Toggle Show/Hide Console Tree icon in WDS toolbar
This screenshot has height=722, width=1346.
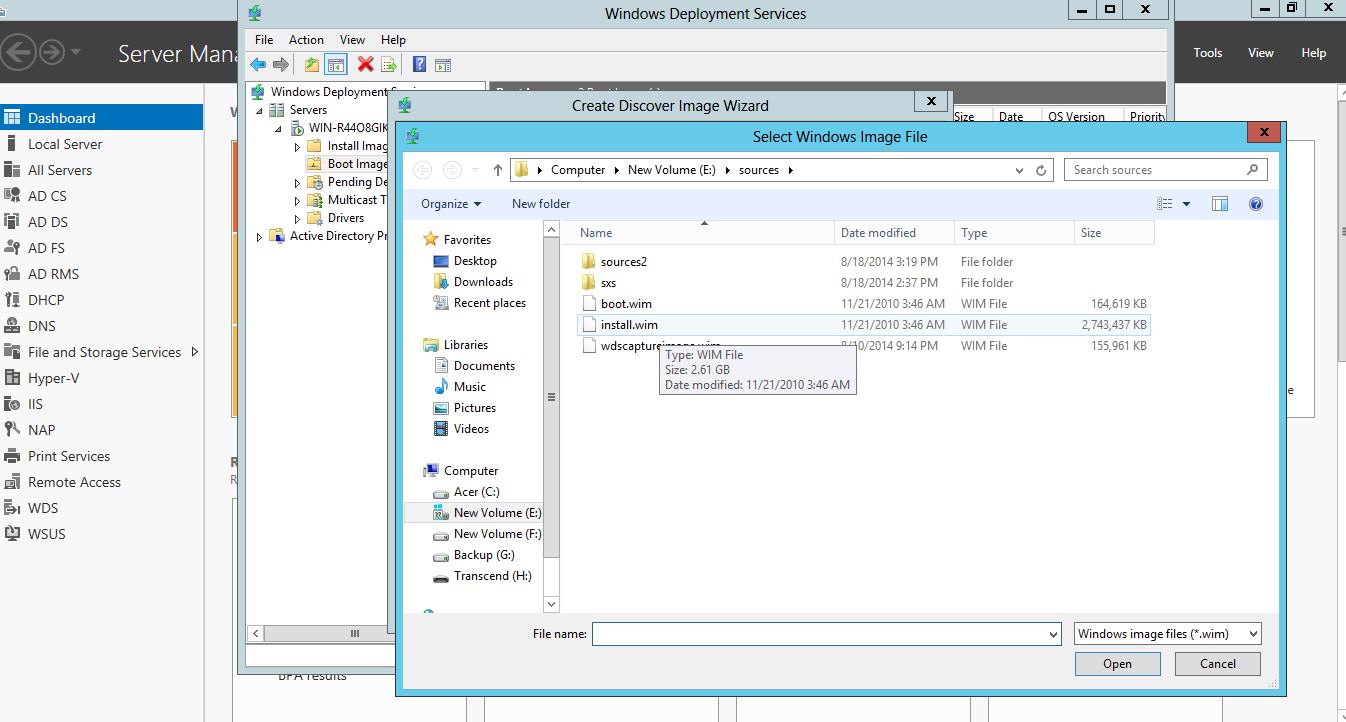coord(336,64)
